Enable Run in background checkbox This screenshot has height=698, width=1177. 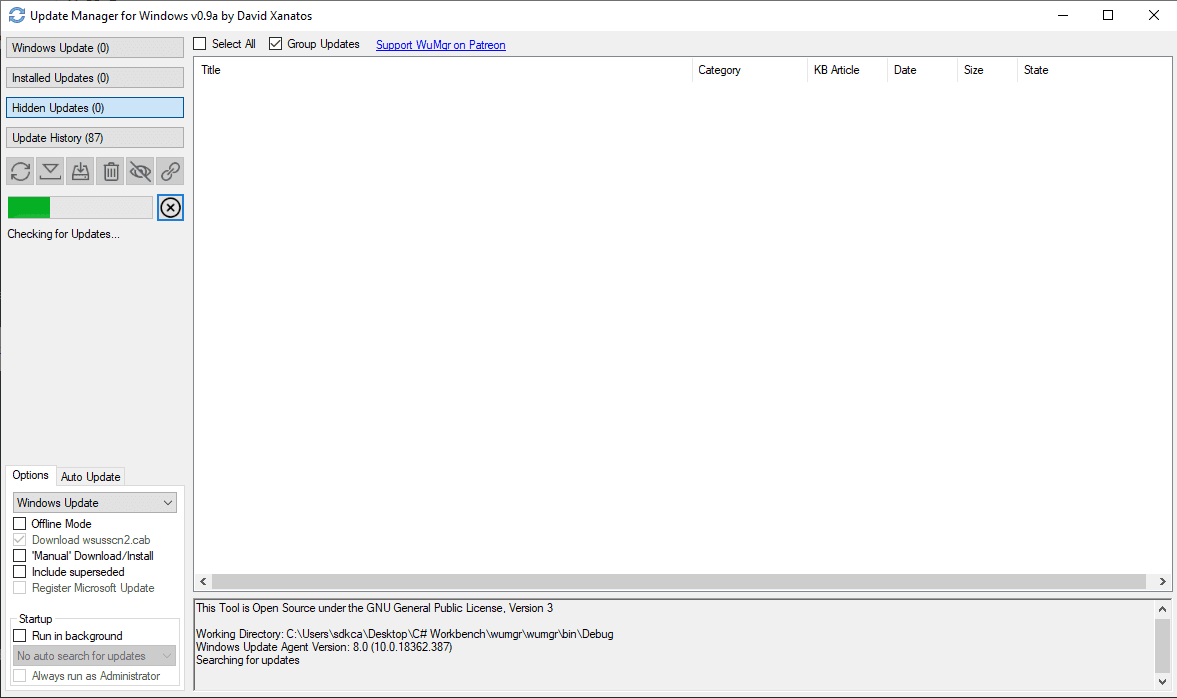pos(20,635)
